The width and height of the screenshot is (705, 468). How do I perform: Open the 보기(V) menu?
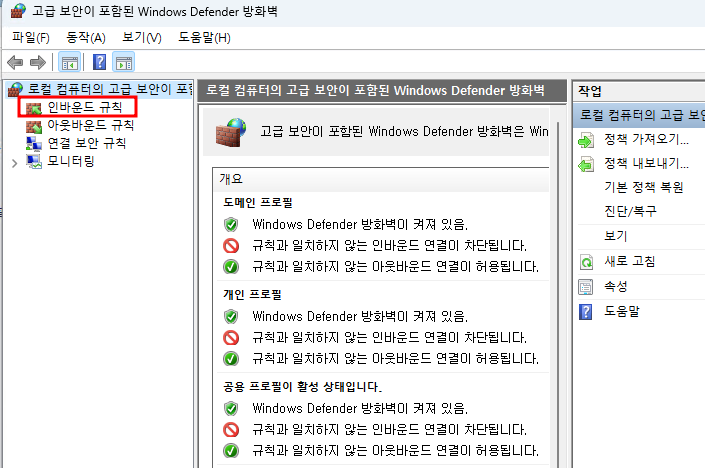tap(142, 37)
